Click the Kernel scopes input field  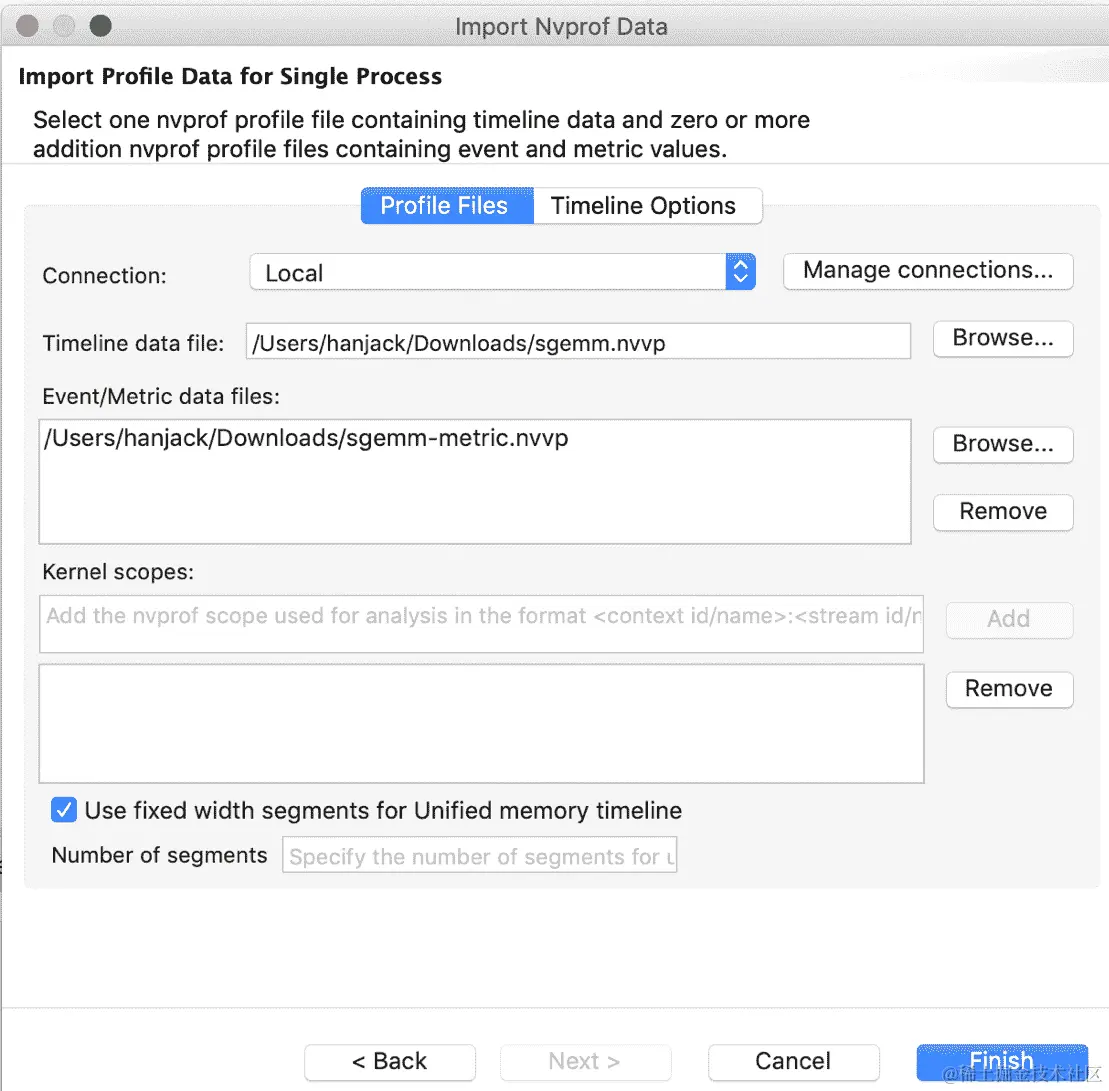481,616
